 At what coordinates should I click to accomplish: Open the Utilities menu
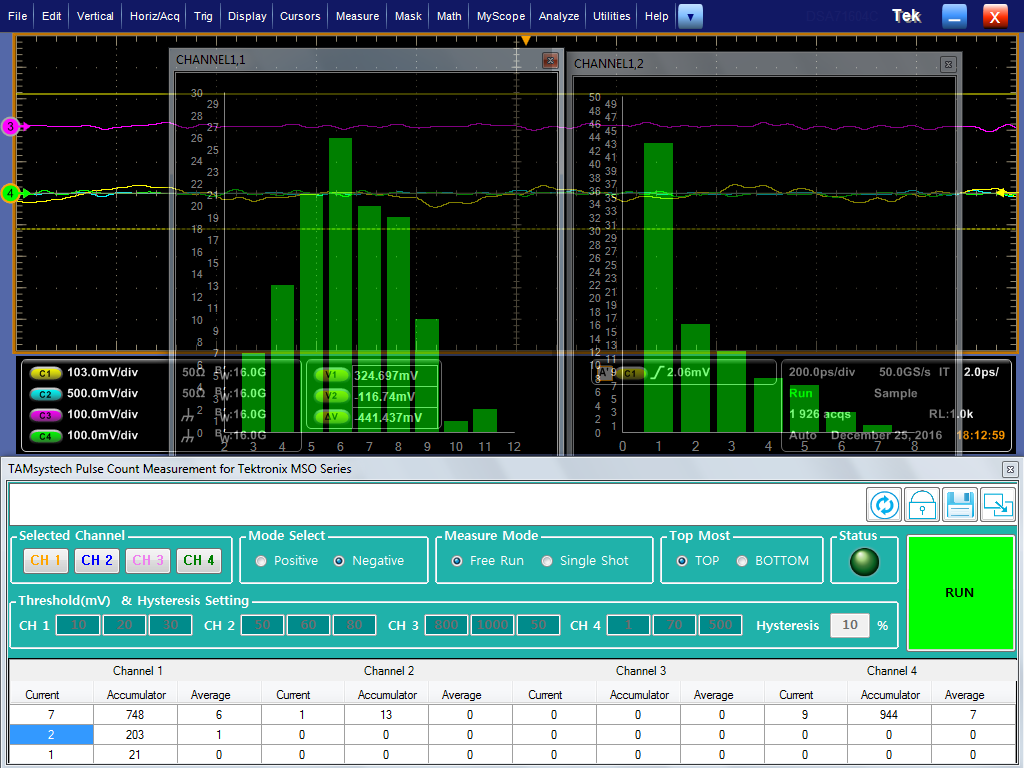coord(612,16)
